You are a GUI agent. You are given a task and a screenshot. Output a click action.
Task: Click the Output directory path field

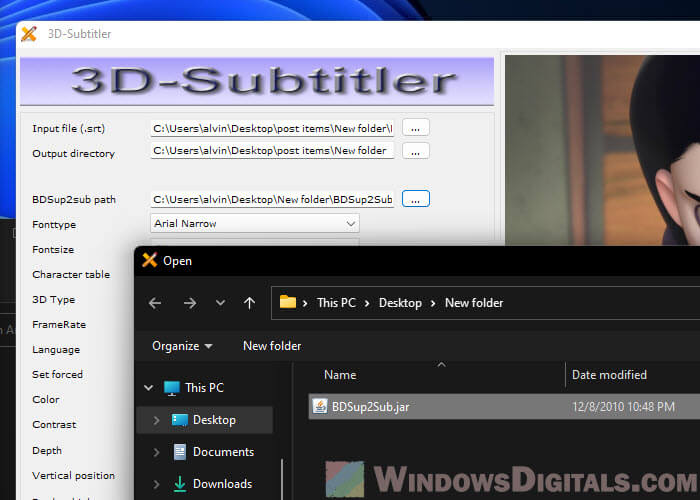[272, 151]
